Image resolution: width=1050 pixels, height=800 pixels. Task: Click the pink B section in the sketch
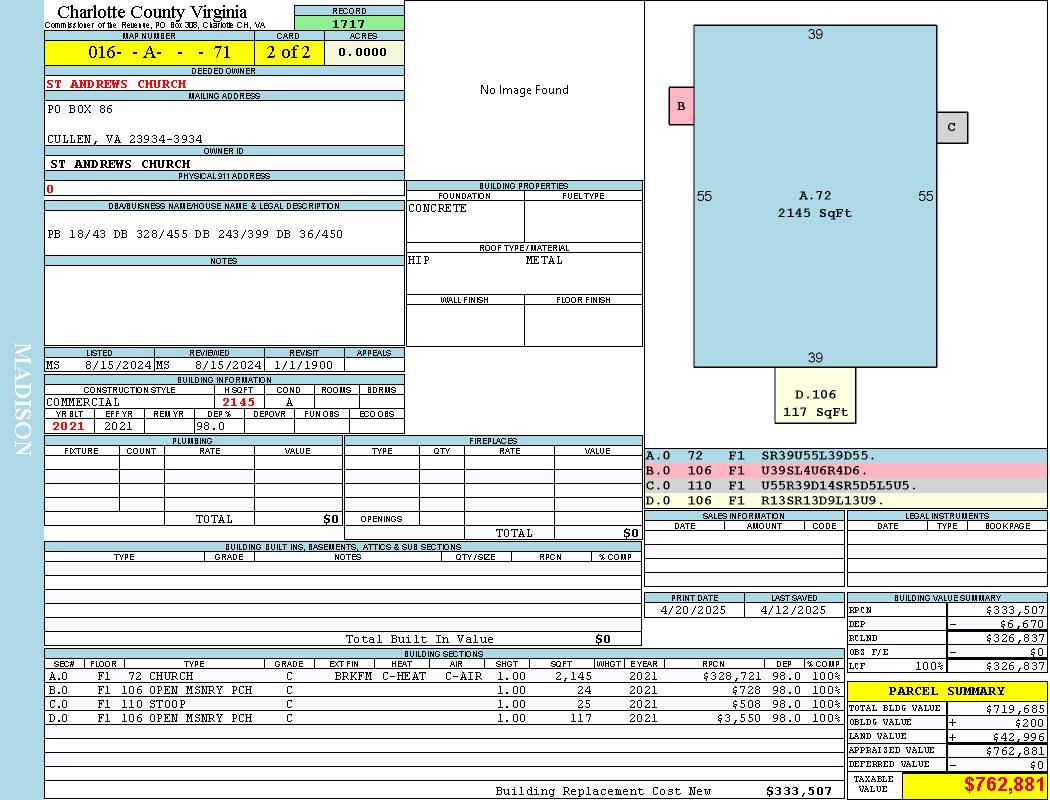coord(681,106)
